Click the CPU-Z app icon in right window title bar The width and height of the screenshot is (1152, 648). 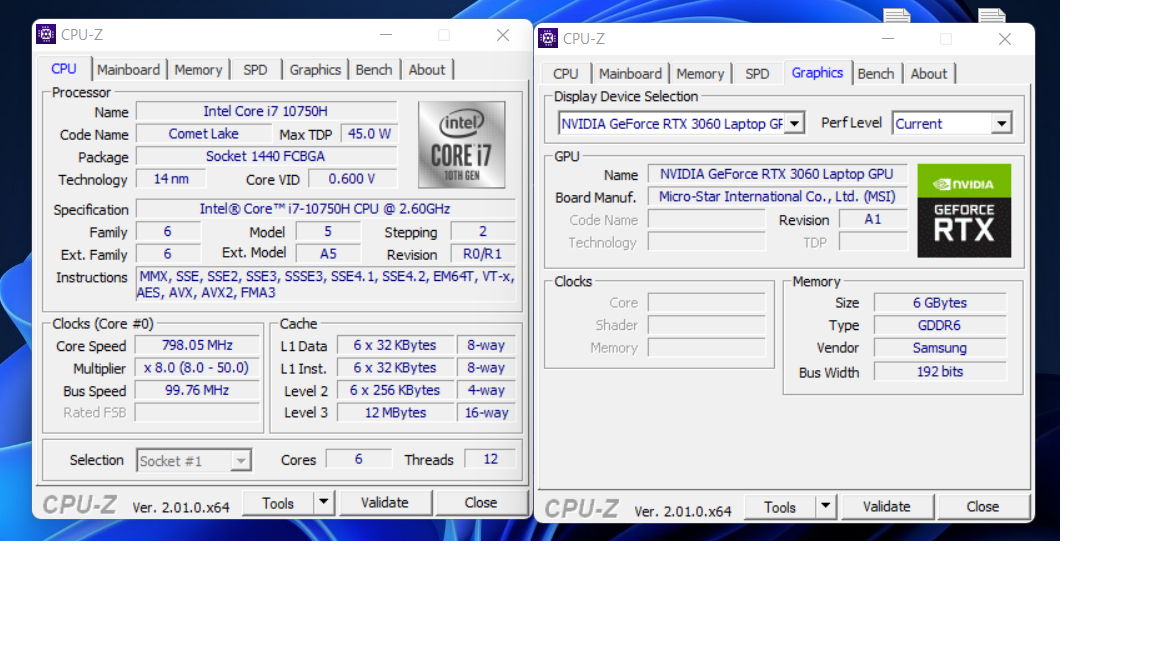click(548, 38)
